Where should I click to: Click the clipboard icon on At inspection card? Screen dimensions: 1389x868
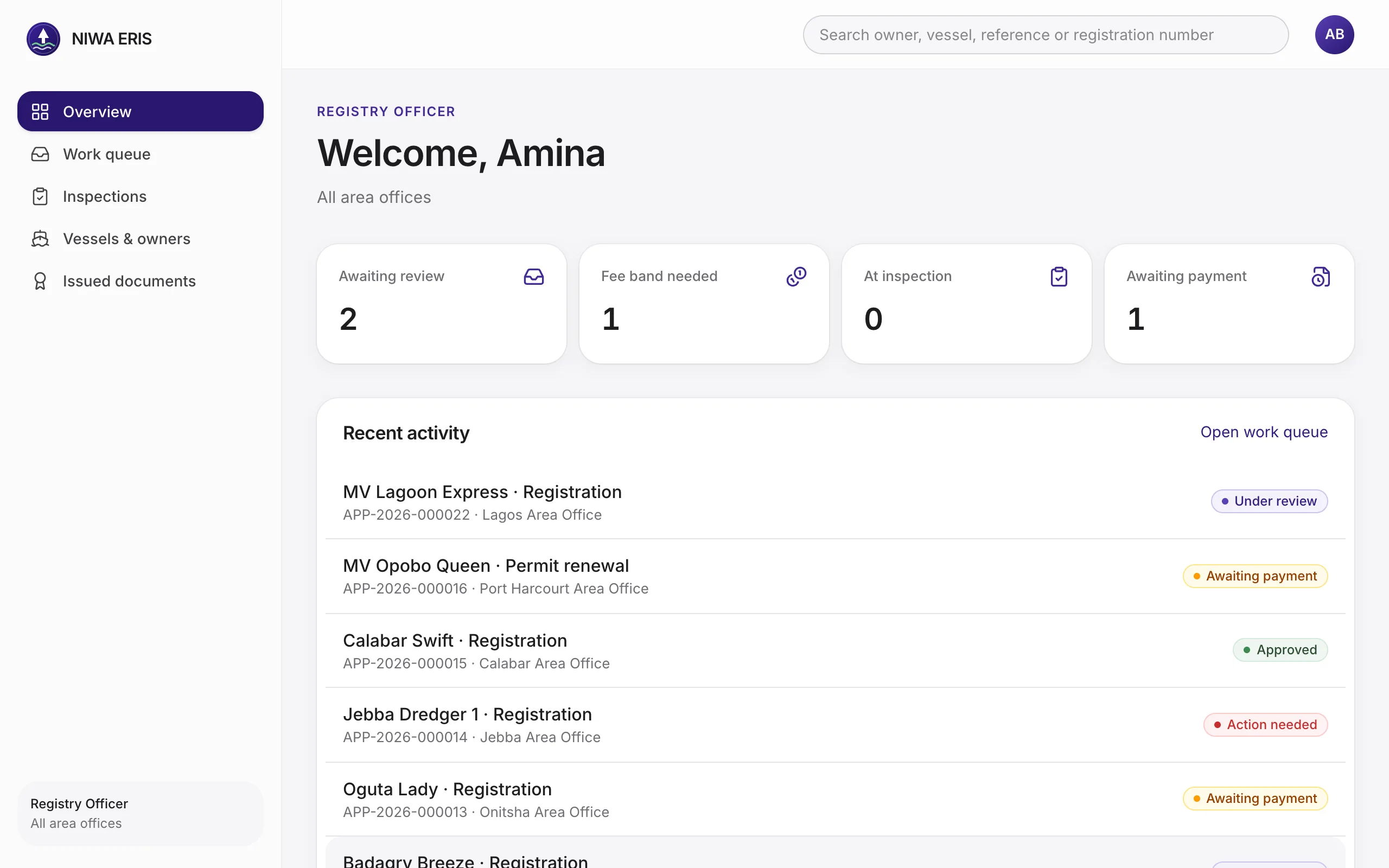point(1059,277)
